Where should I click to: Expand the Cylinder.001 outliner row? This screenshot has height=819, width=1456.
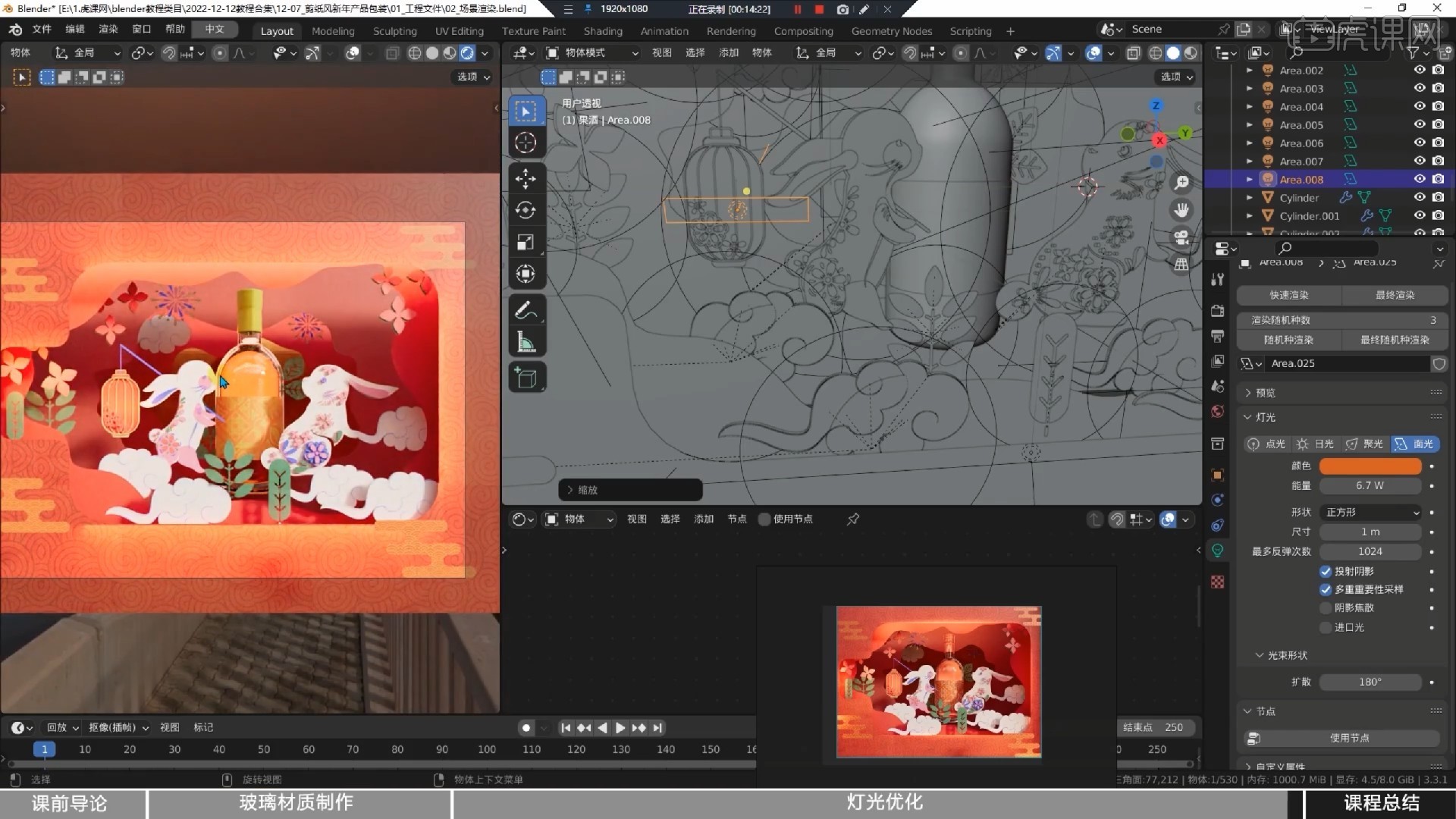point(1249,215)
